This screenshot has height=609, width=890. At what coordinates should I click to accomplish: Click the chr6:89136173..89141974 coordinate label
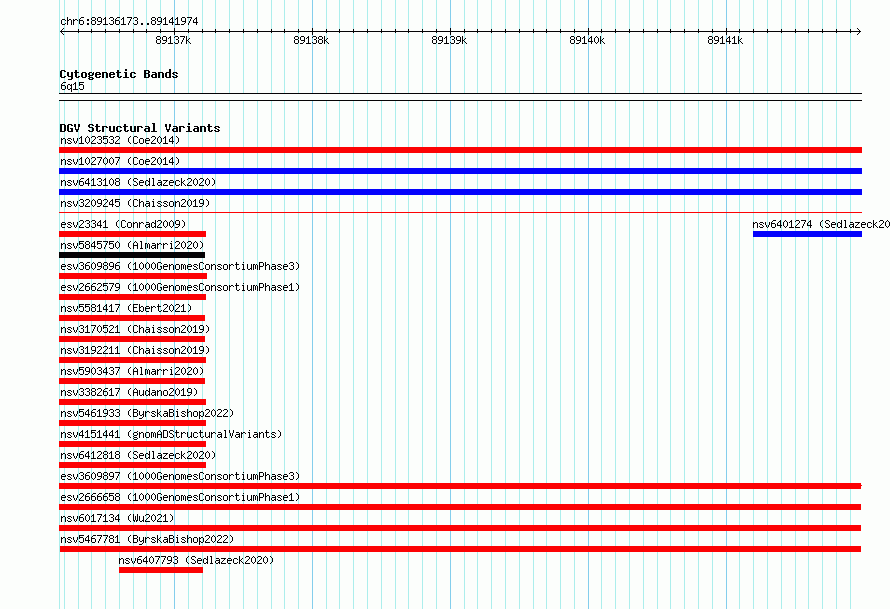(x=129, y=21)
